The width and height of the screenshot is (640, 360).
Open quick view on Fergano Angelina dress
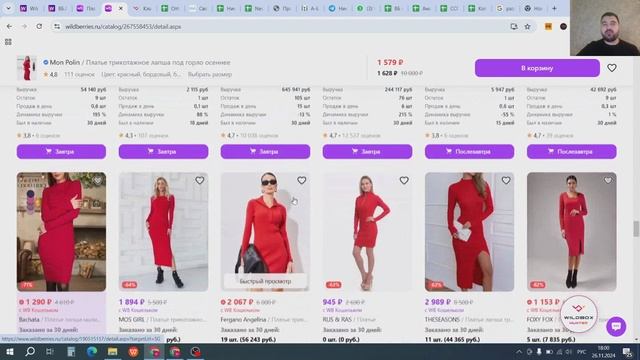click(x=265, y=281)
